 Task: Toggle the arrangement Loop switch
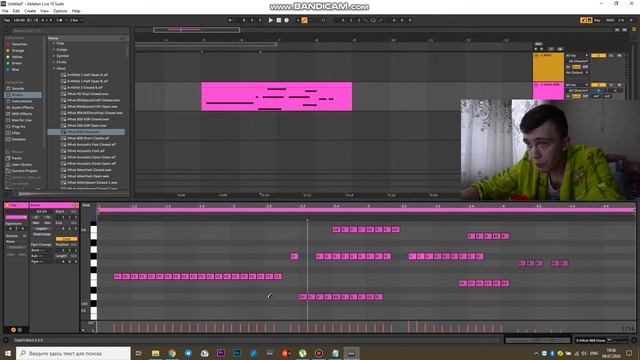pos(373,20)
